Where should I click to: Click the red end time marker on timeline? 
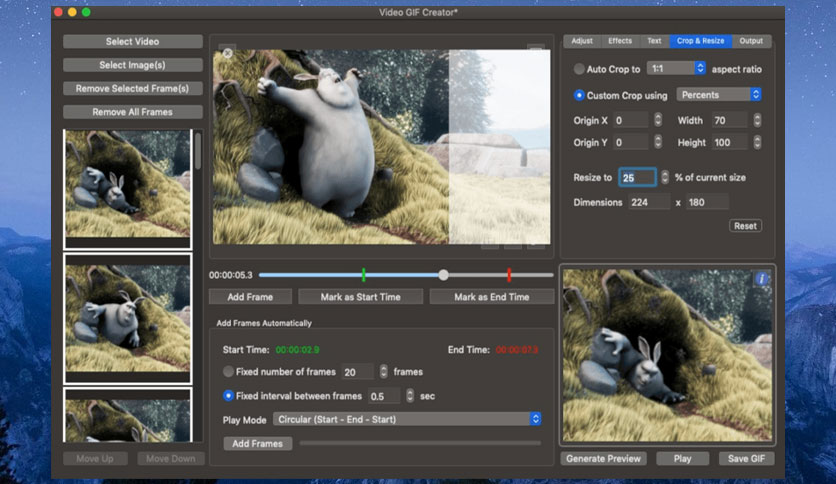(x=509, y=275)
